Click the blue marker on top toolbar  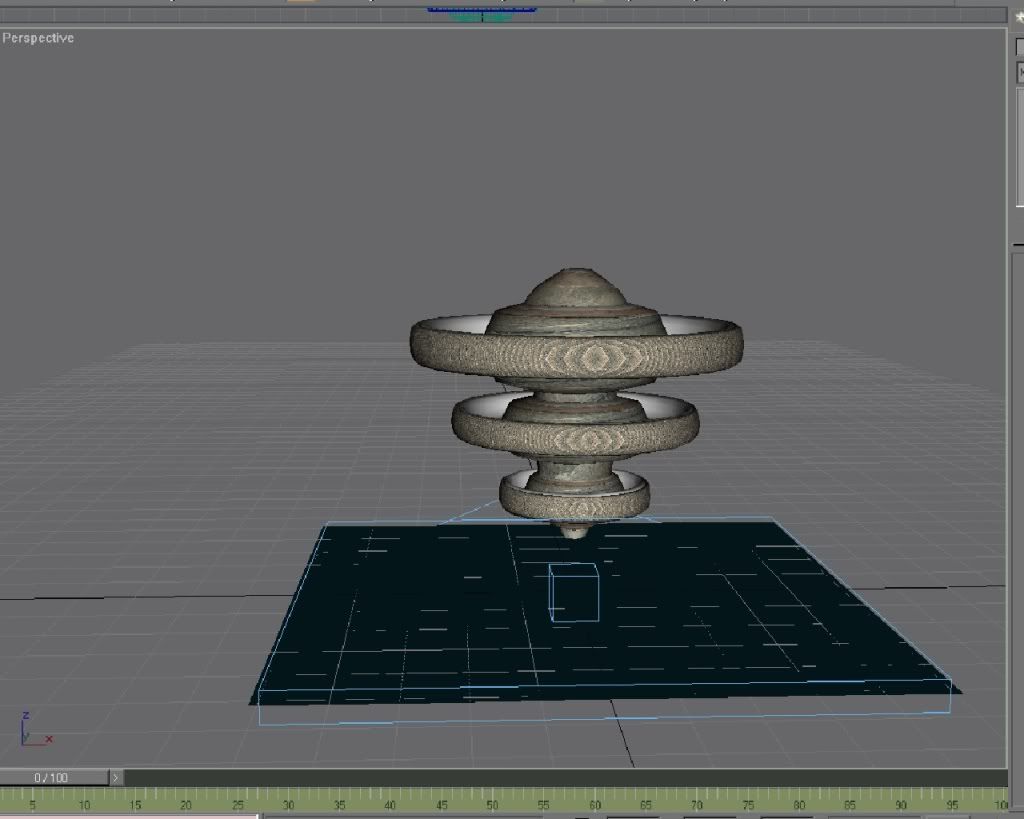click(x=482, y=11)
